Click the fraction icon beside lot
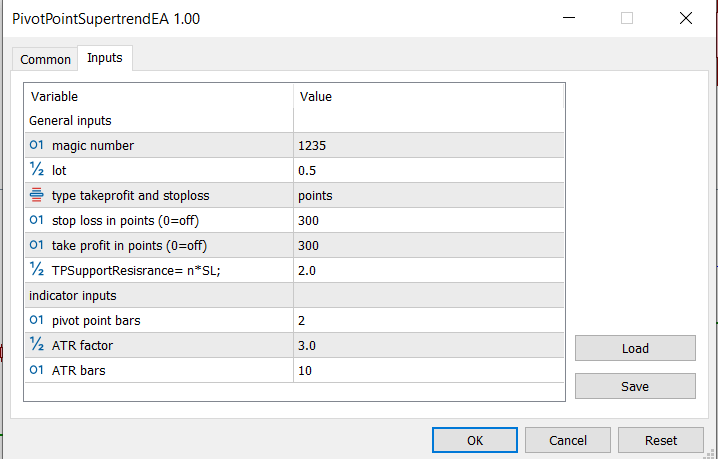Image resolution: width=718 pixels, height=459 pixels. 37,170
